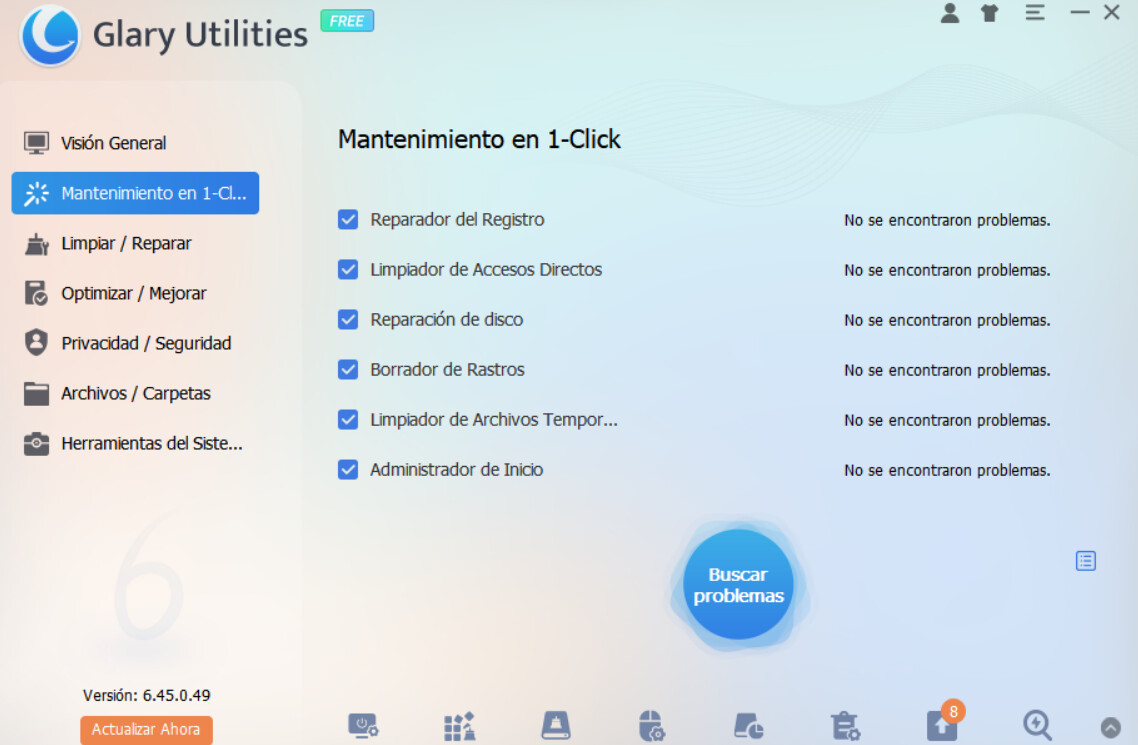
Task: Expand the bottom toolbar with the up chevron
Action: (x=1110, y=727)
